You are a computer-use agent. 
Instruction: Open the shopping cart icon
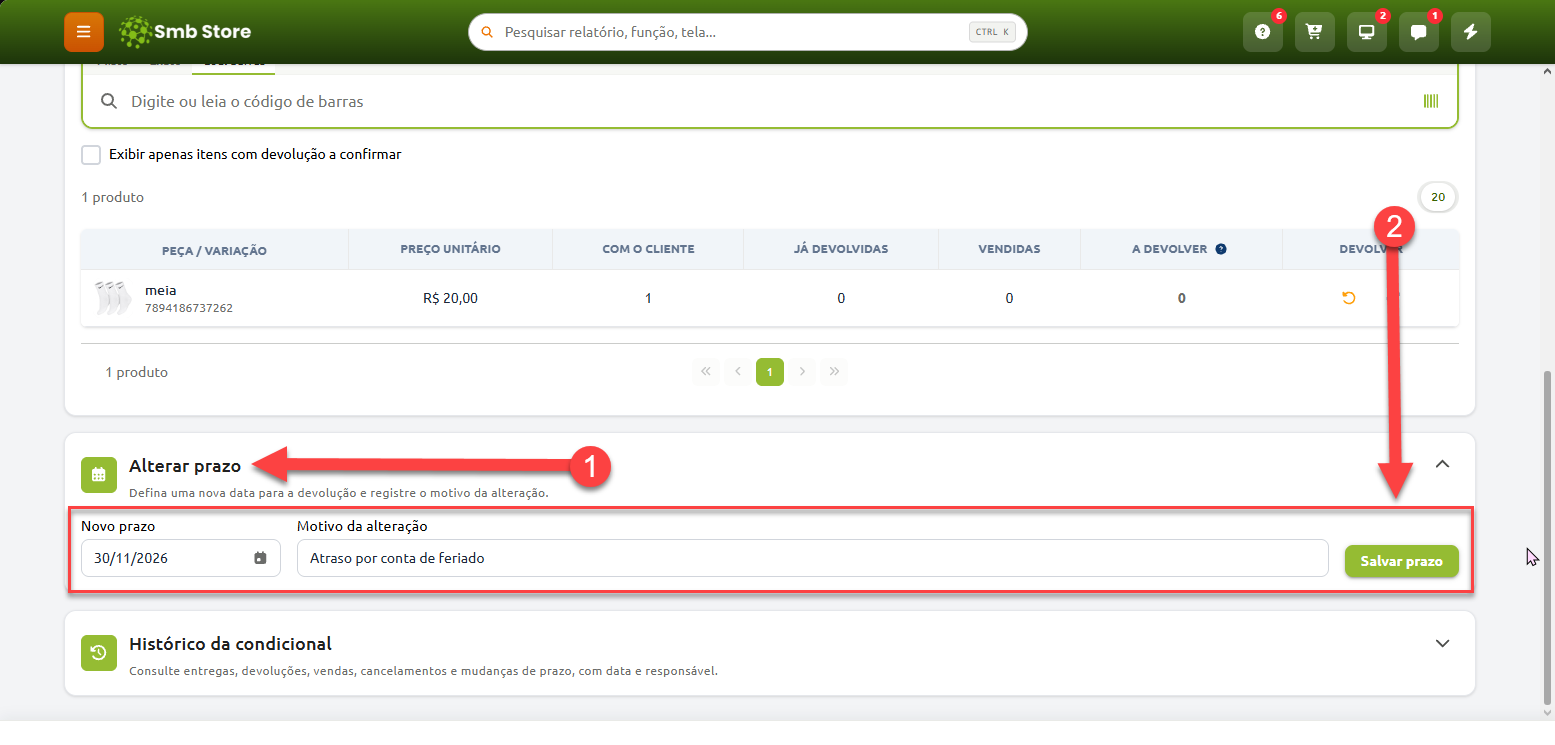(1315, 32)
